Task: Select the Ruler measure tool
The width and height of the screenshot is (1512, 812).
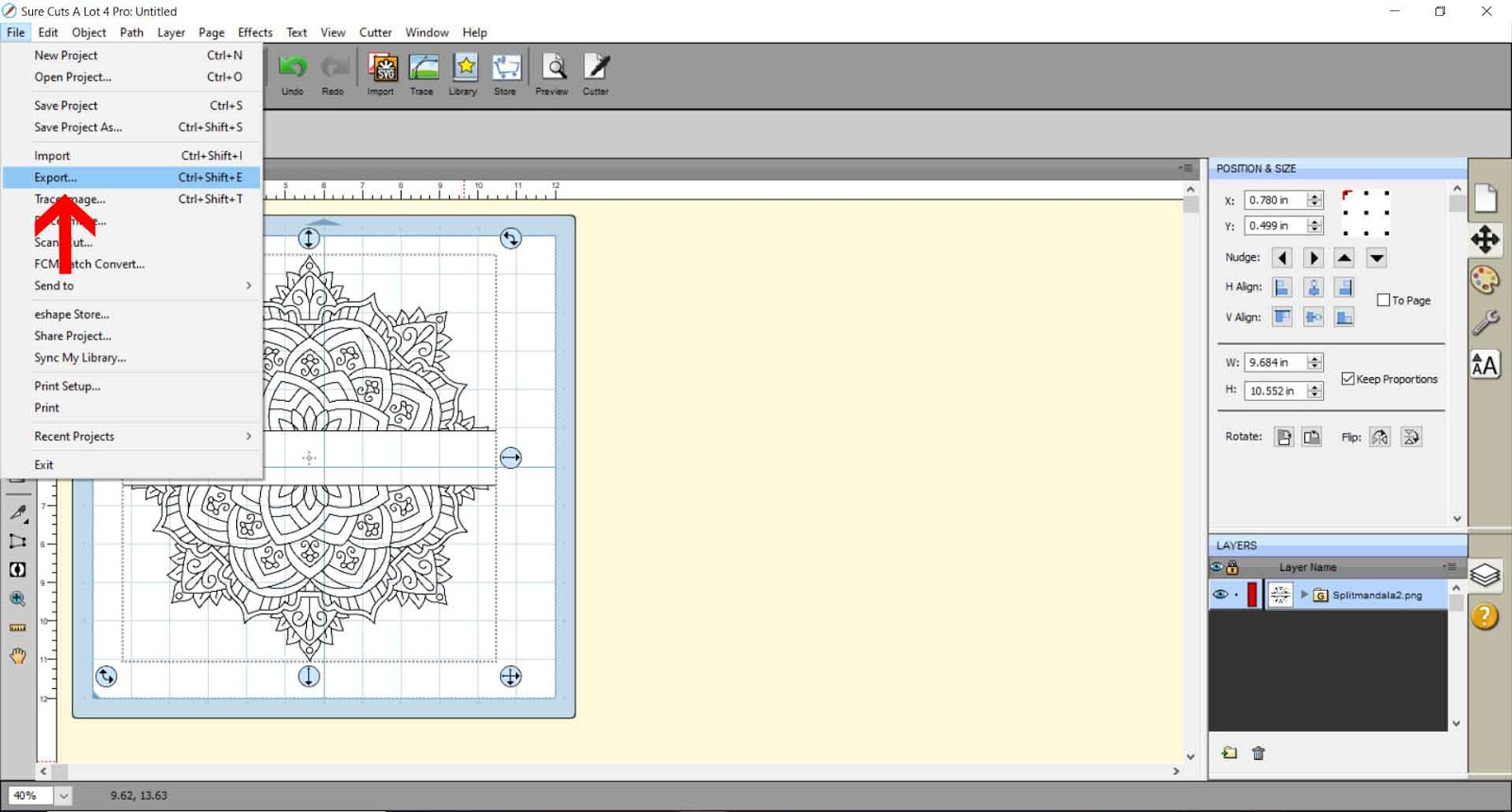Action: (x=18, y=628)
